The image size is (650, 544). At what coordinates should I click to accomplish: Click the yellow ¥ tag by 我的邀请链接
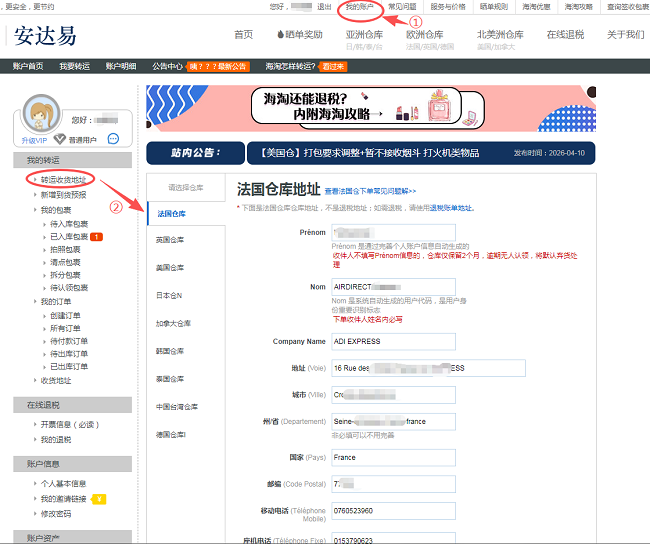click(x=99, y=498)
